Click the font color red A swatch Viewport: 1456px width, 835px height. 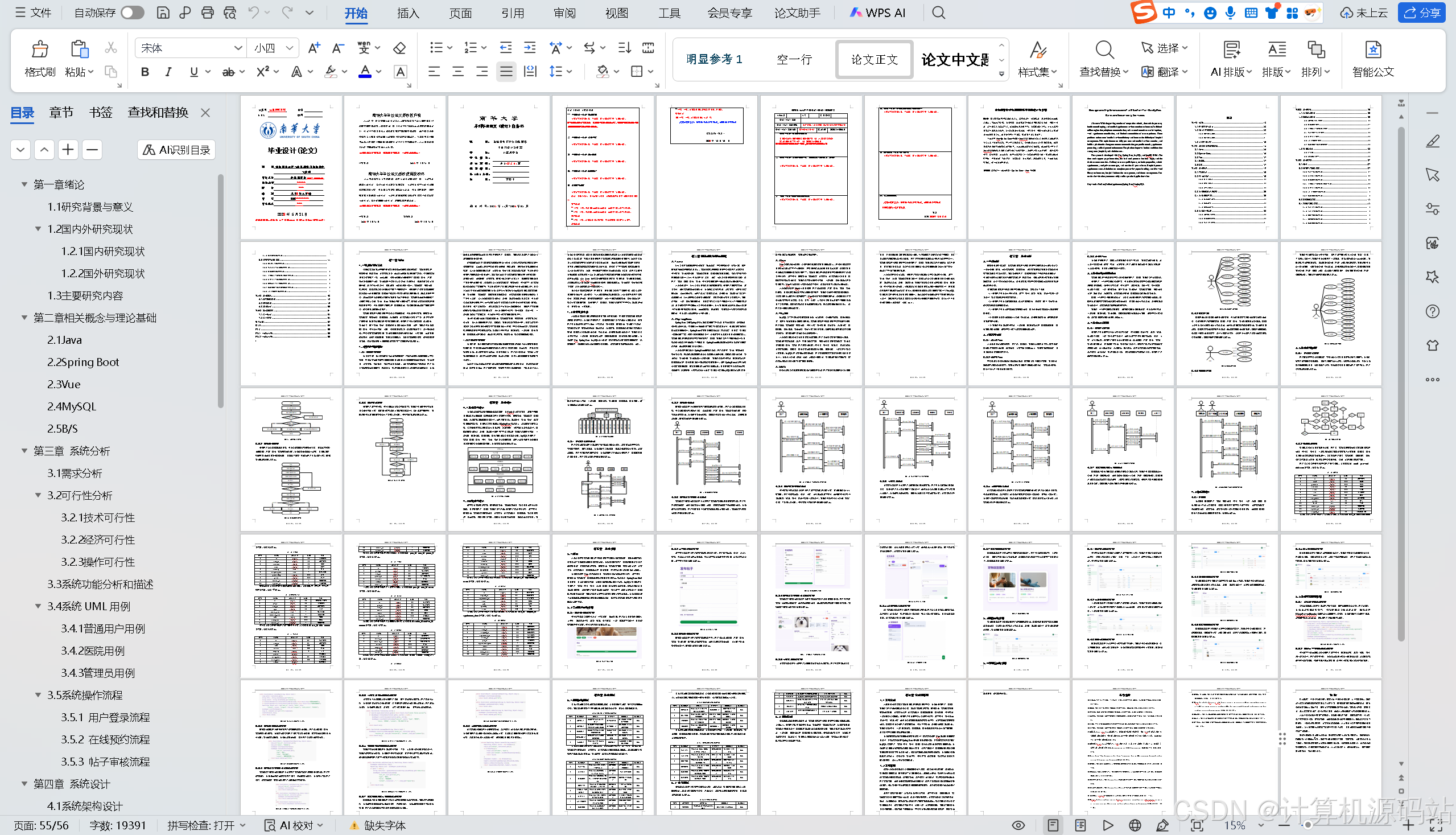tap(365, 72)
